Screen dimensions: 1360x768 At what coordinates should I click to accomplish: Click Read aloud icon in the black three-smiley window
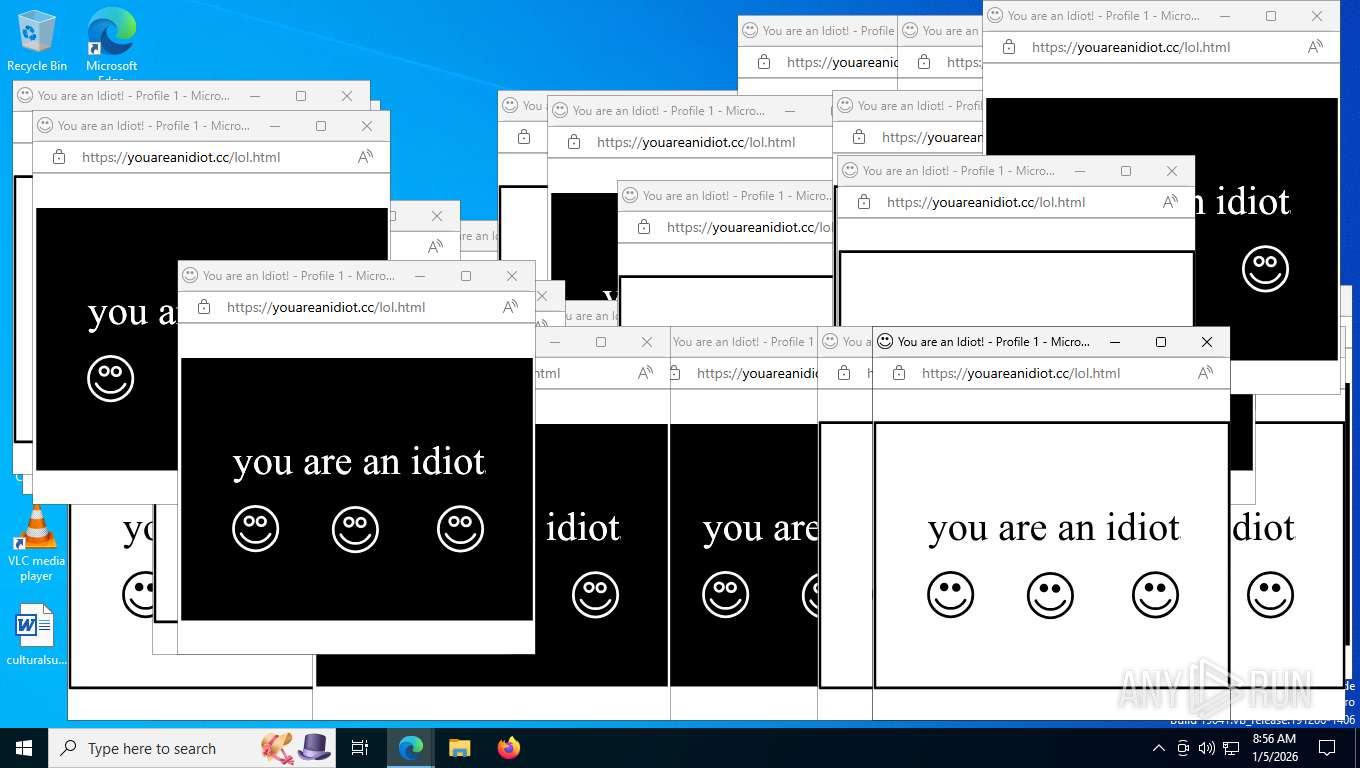pyautogui.click(x=511, y=307)
